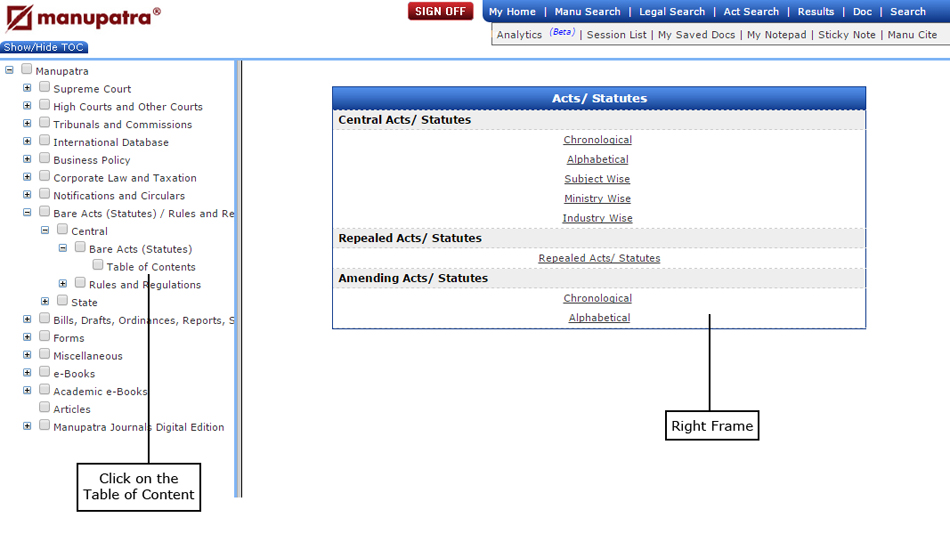Check the Table of Contents checkbox
This screenshot has height=542, width=950.
click(98, 265)
